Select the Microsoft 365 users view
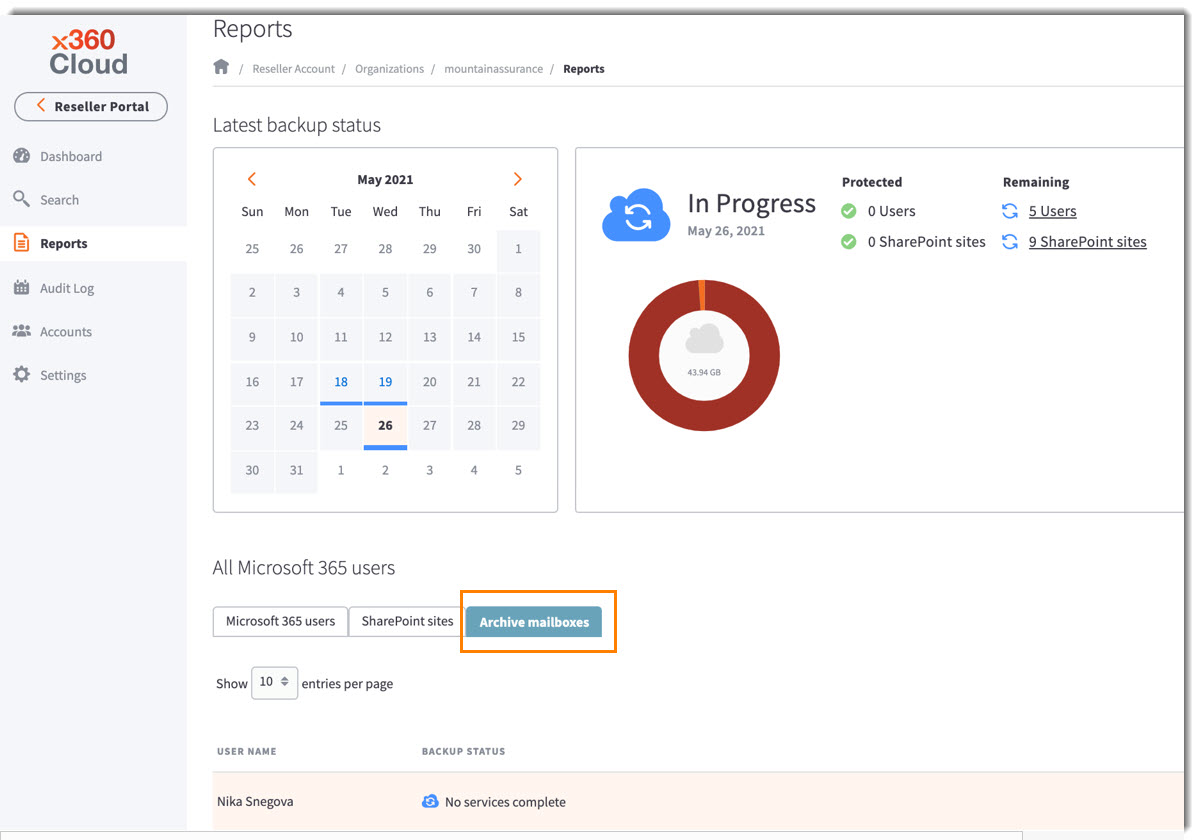 (280, 621)
